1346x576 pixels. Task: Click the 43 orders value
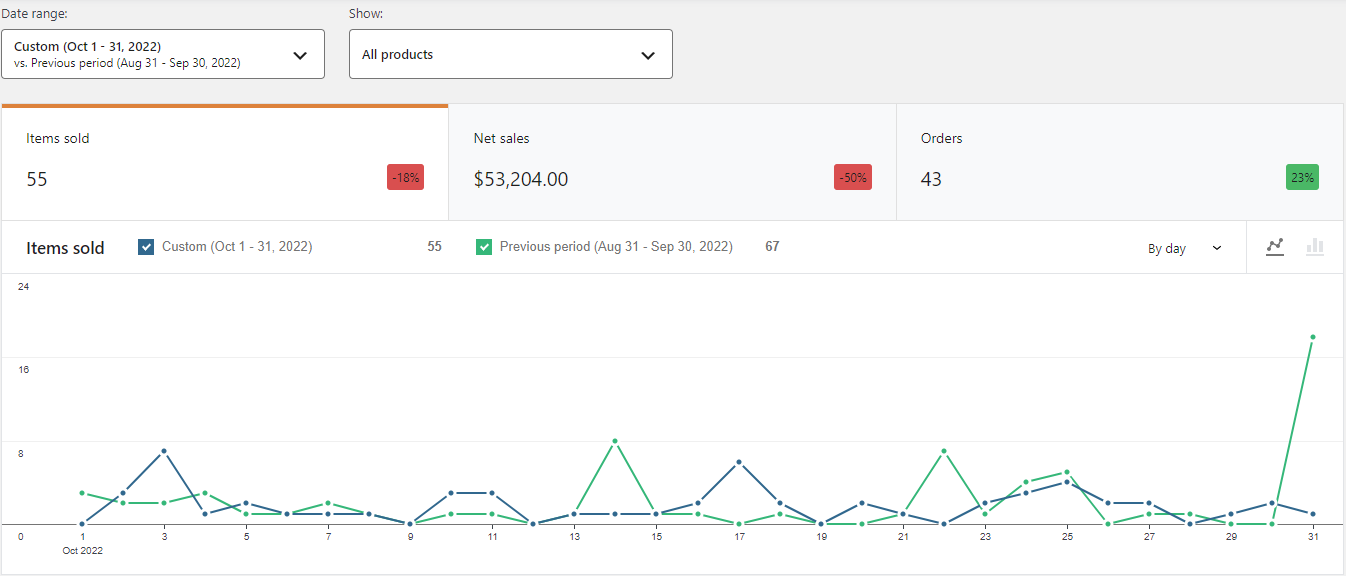[x=931, y=179]
